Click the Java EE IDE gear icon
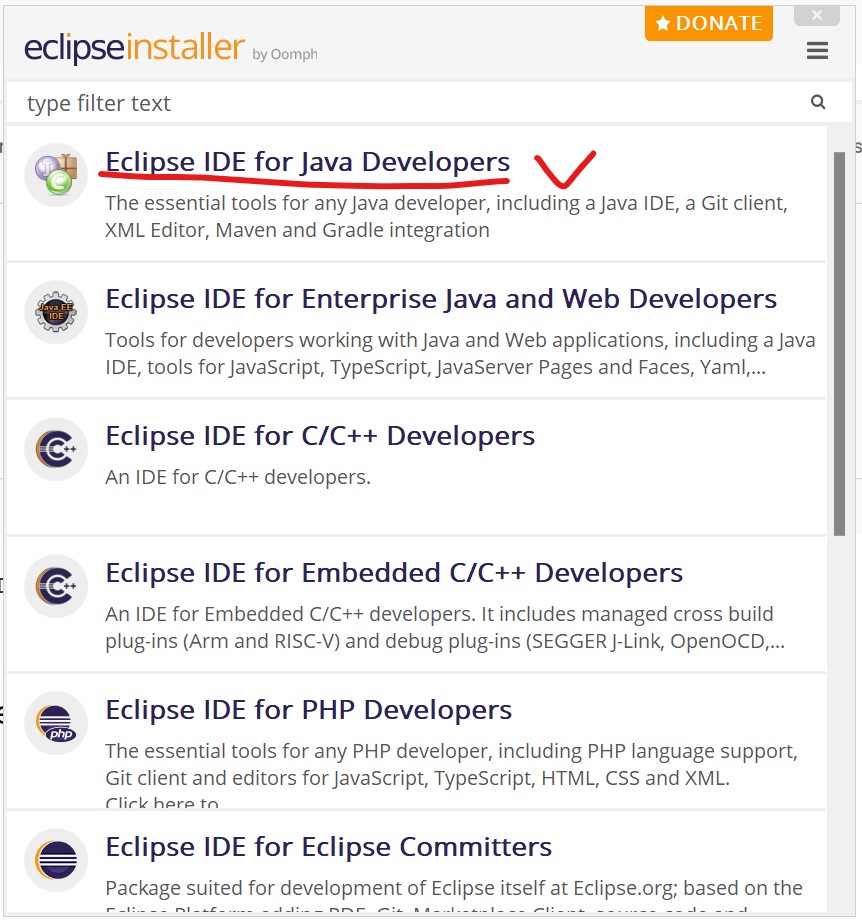 (56, 312)
